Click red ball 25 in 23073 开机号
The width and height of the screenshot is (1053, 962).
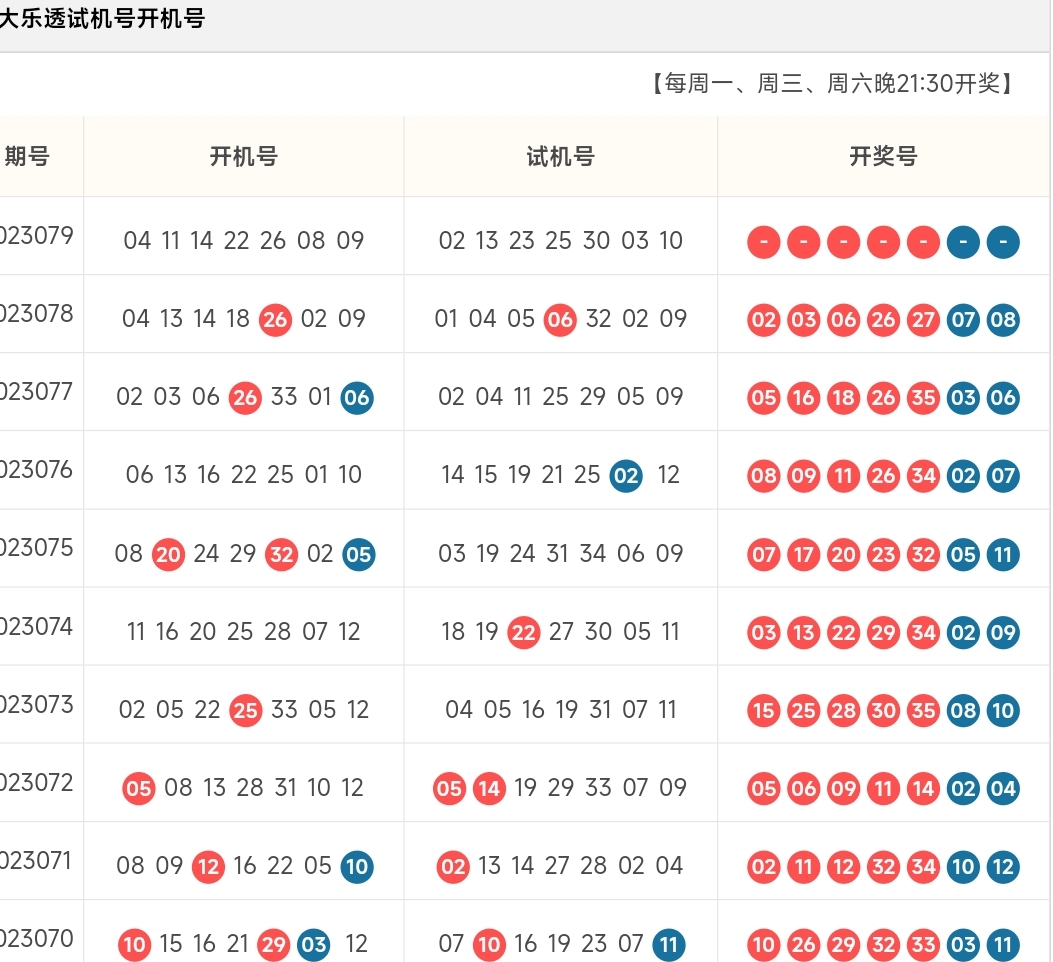pyautogui.click(x=246, y=710)
